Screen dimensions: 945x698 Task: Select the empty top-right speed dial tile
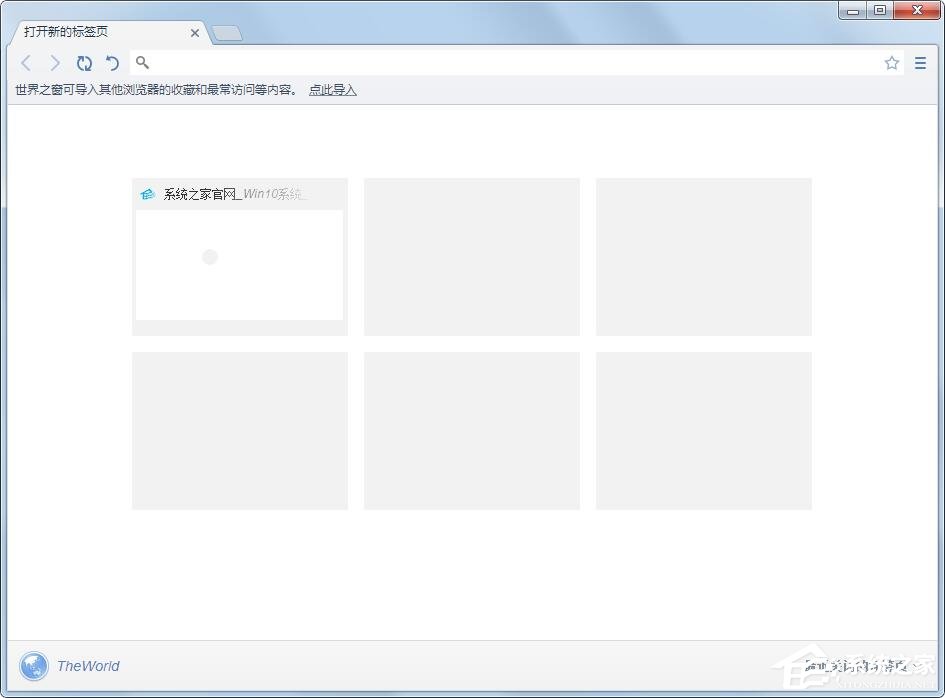704,257
